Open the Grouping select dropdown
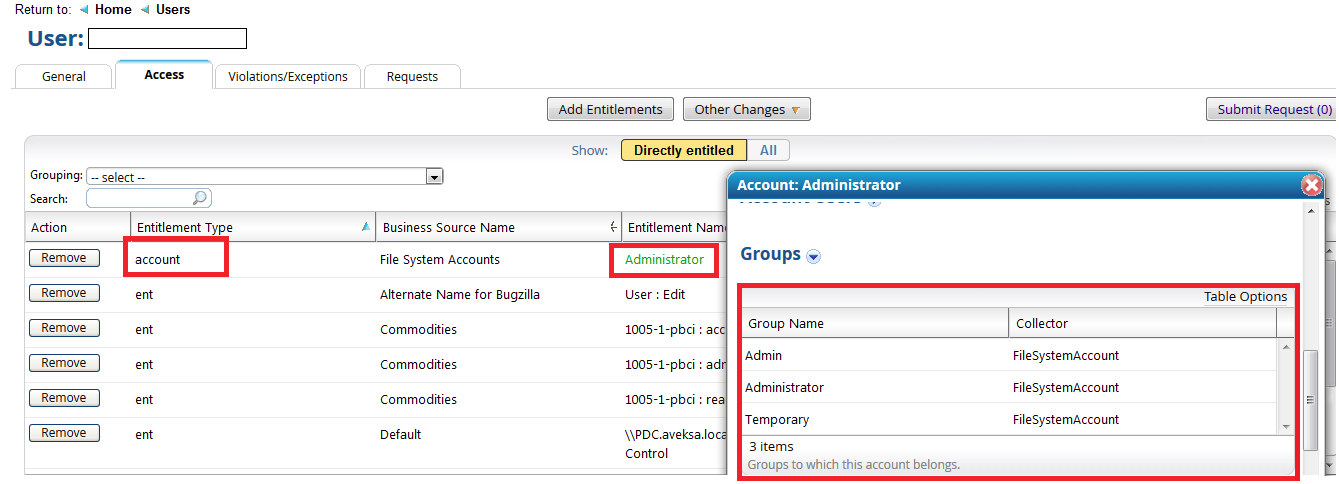 [434, 177]
